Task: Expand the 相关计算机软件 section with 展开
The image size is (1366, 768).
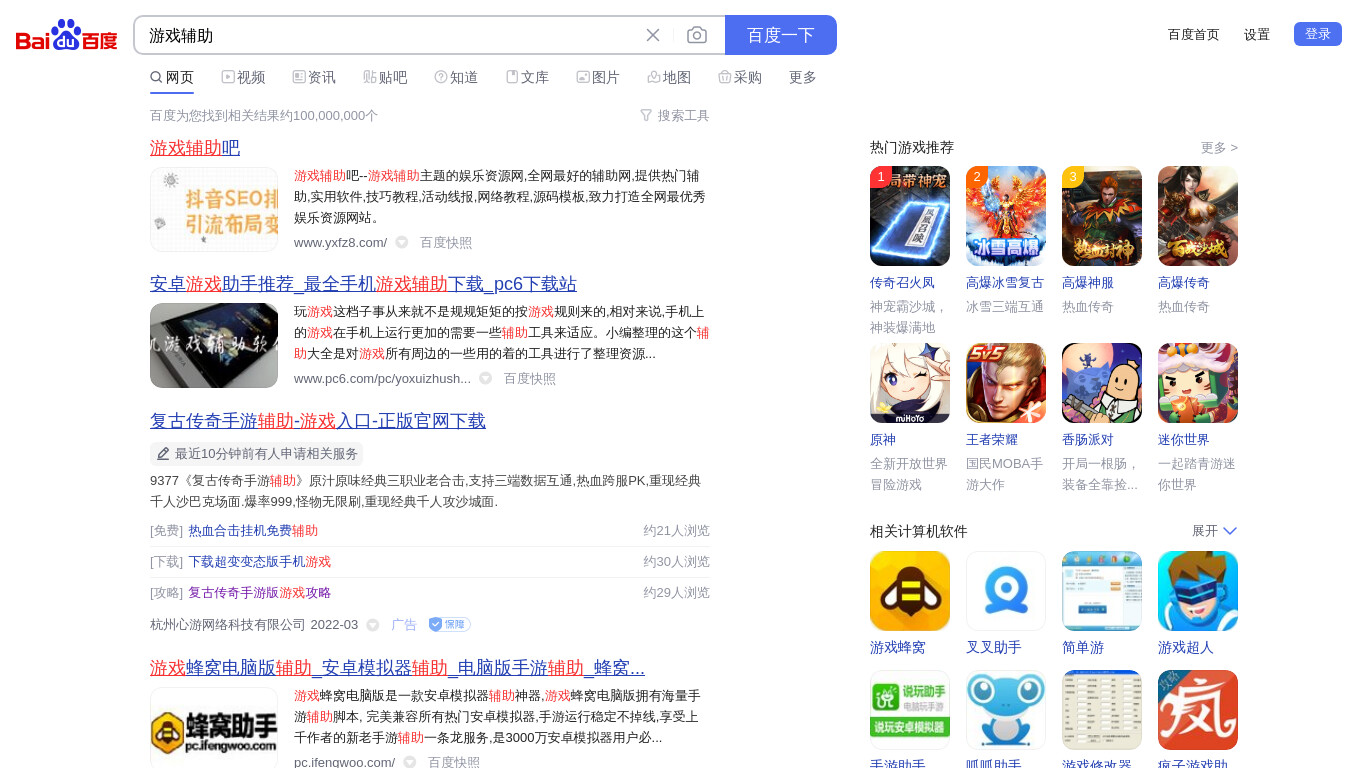Action: pyautogui.click(x=1215, y=531)
